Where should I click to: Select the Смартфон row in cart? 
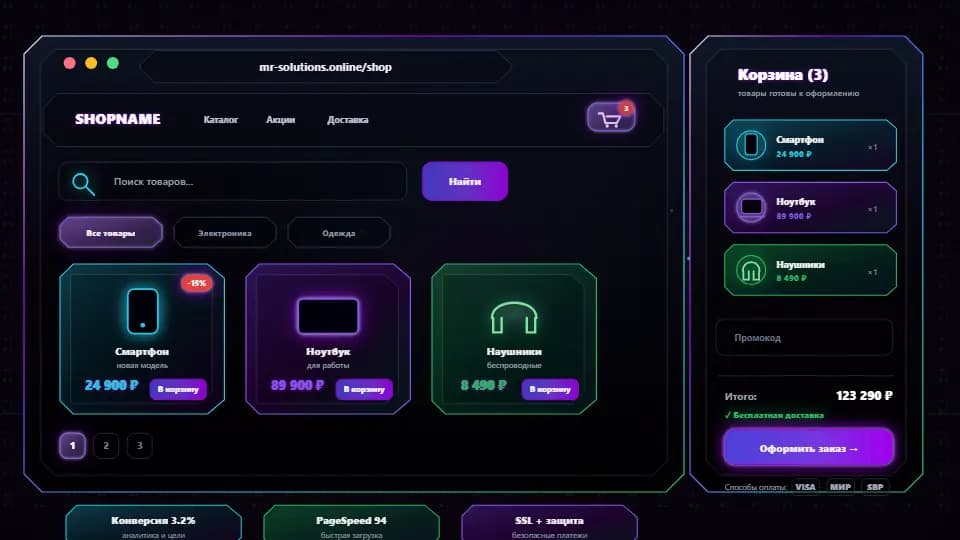point(810,145)
